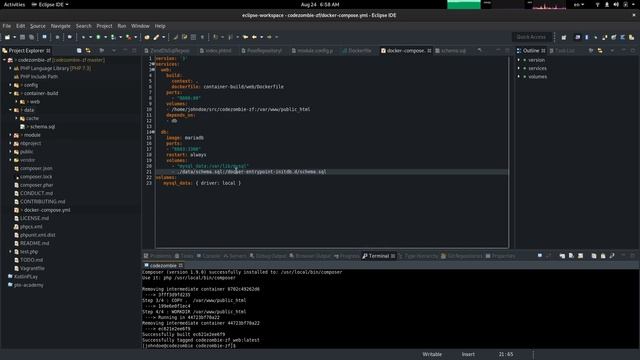Click the Debug toolbar icon
640x360 pixels.
point(83,37)
